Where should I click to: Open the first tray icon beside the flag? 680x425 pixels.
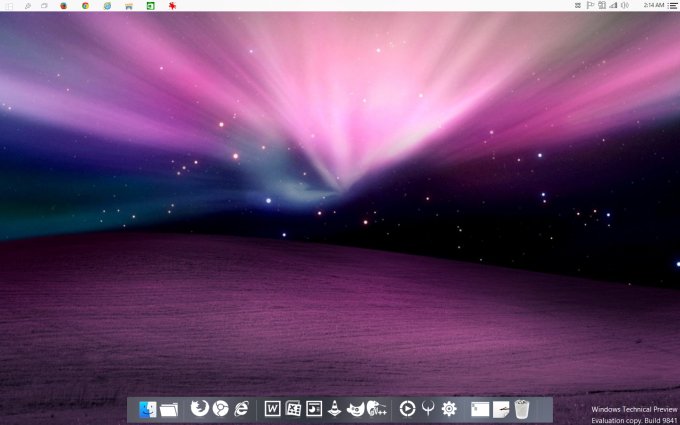[578, 5]
